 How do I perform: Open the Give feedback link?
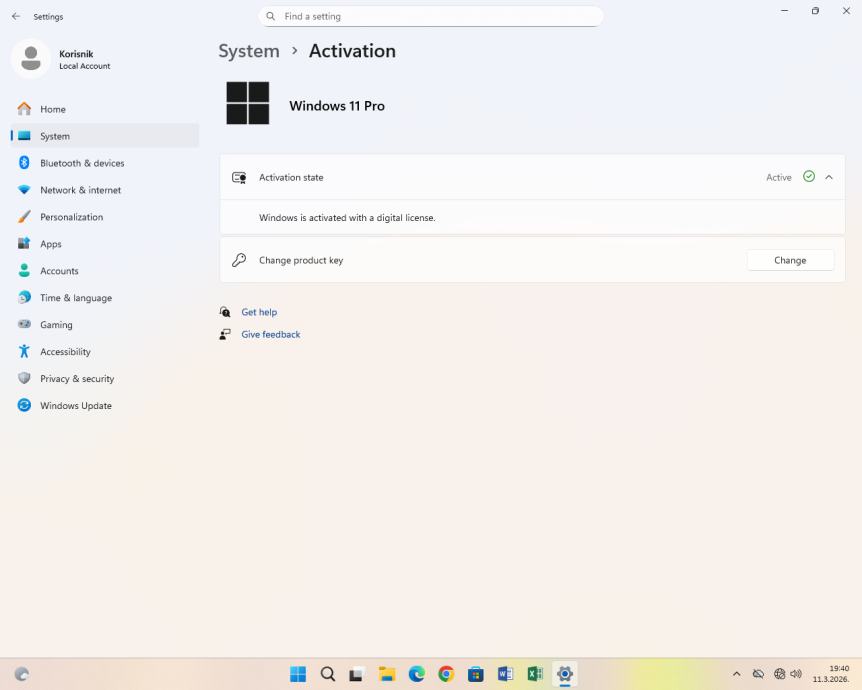point(270,334)
